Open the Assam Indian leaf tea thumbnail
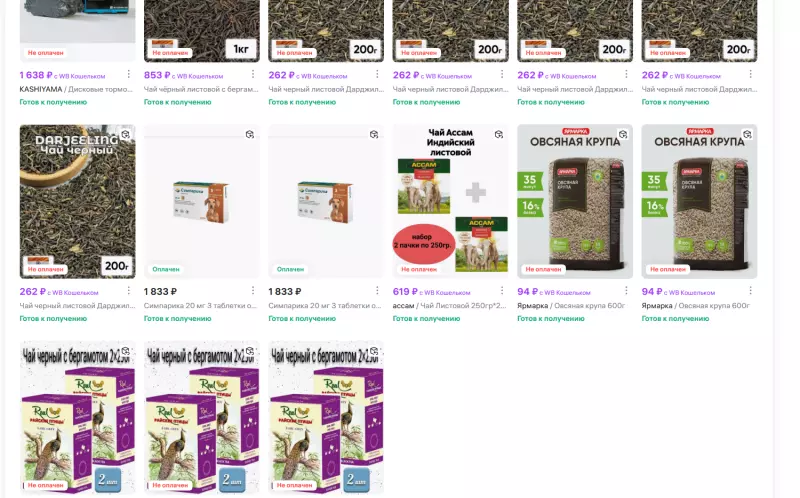This screenshot has width=800, height=498. tap(451, 202)
